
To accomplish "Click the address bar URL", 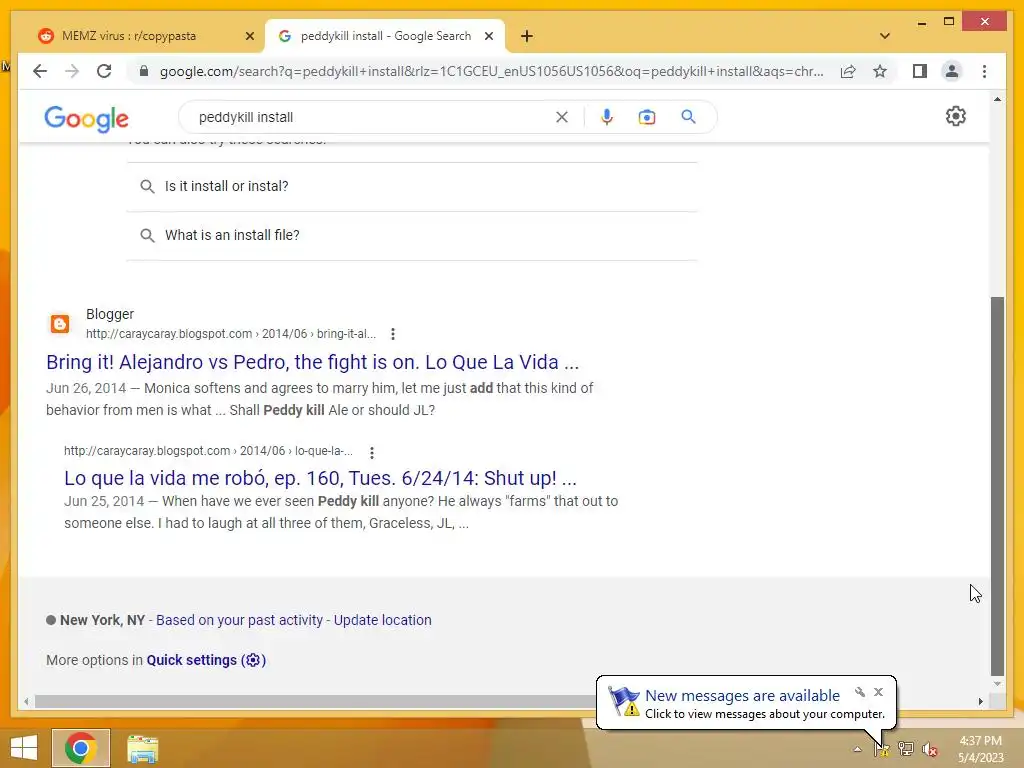I will tap(491, 71).
